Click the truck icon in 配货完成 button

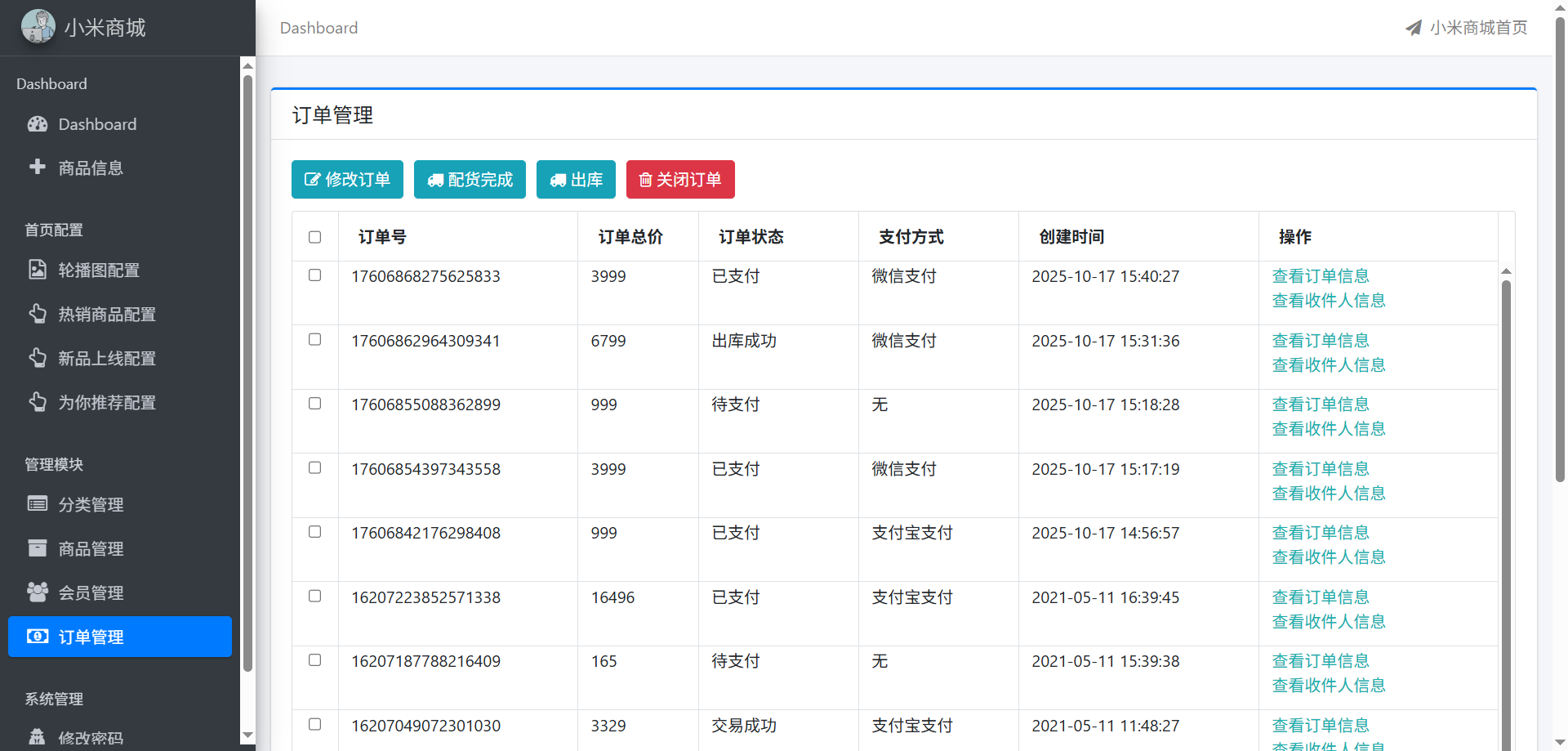coord(435,180)
